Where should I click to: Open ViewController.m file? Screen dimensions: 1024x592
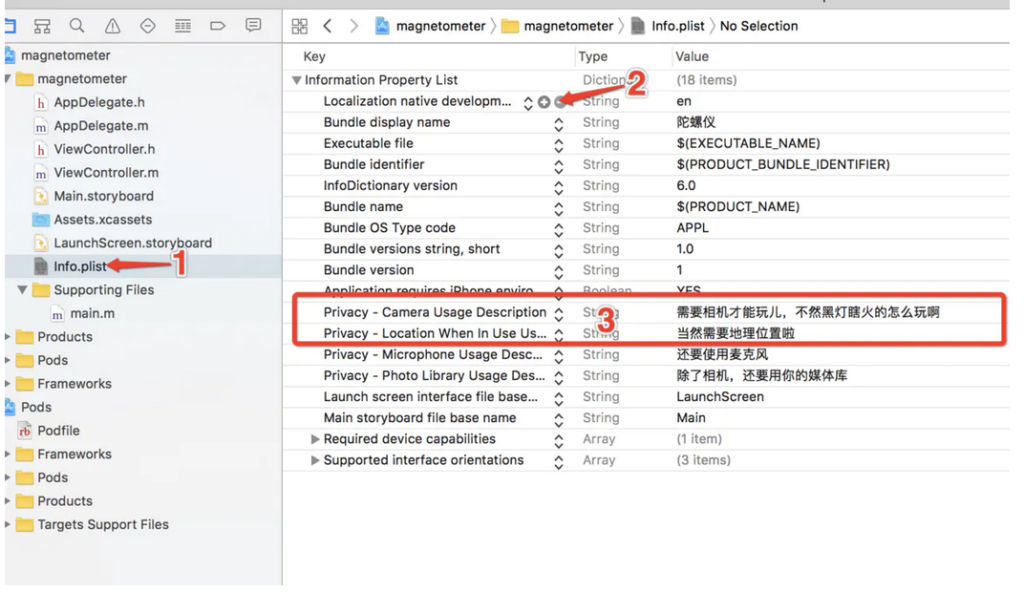106,173
